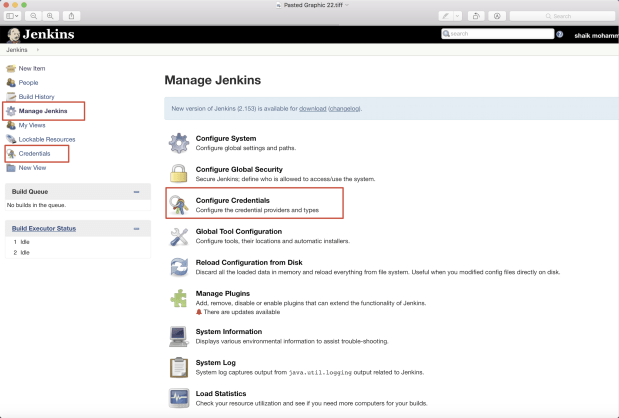The image size is (619, 418).
Task: Open the Build History link
Action: pyautogui.click(x=36, y=97)
